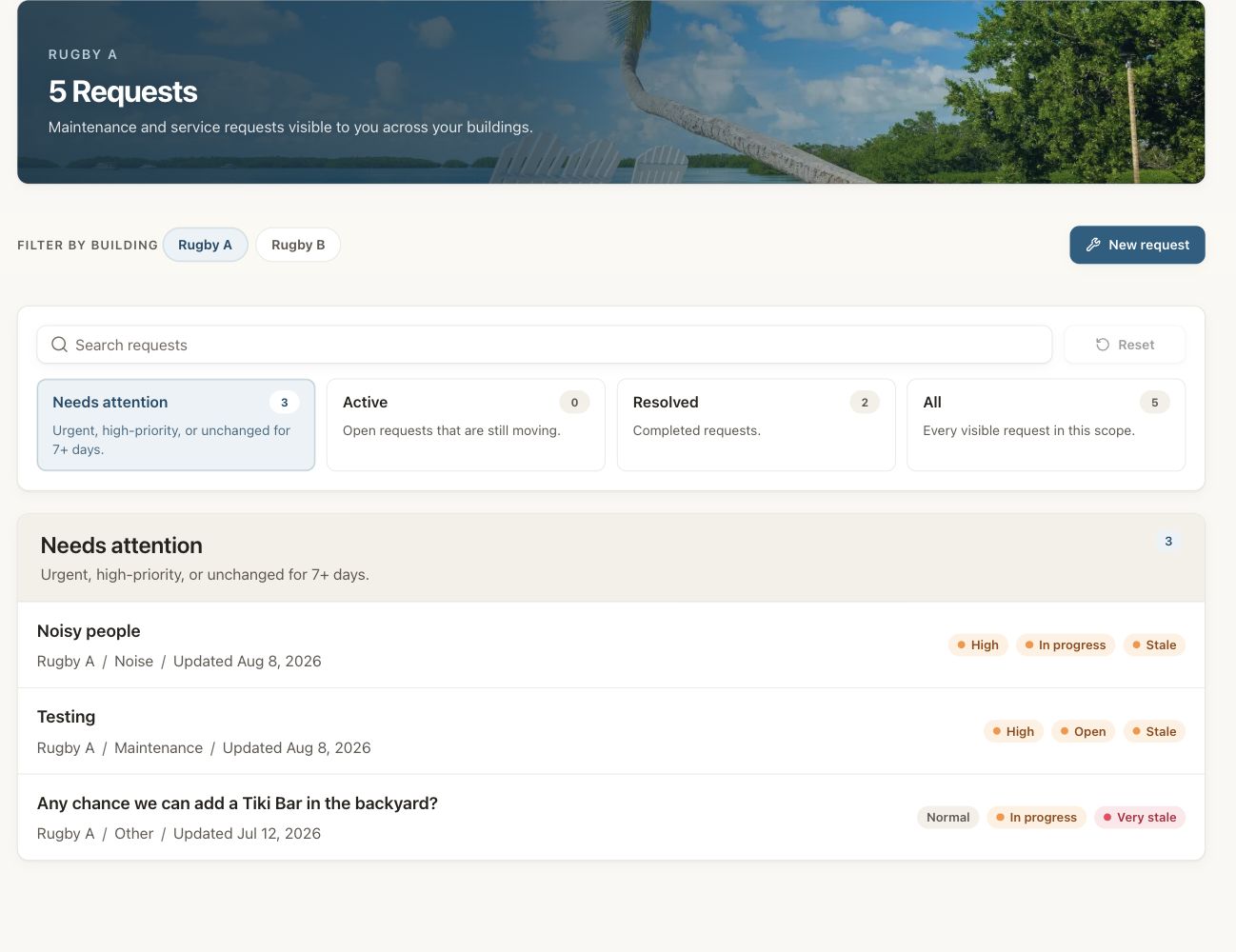1236x952 pixels.
Task: Click the count 5 on the All card
Action: tap(1155, 402)
